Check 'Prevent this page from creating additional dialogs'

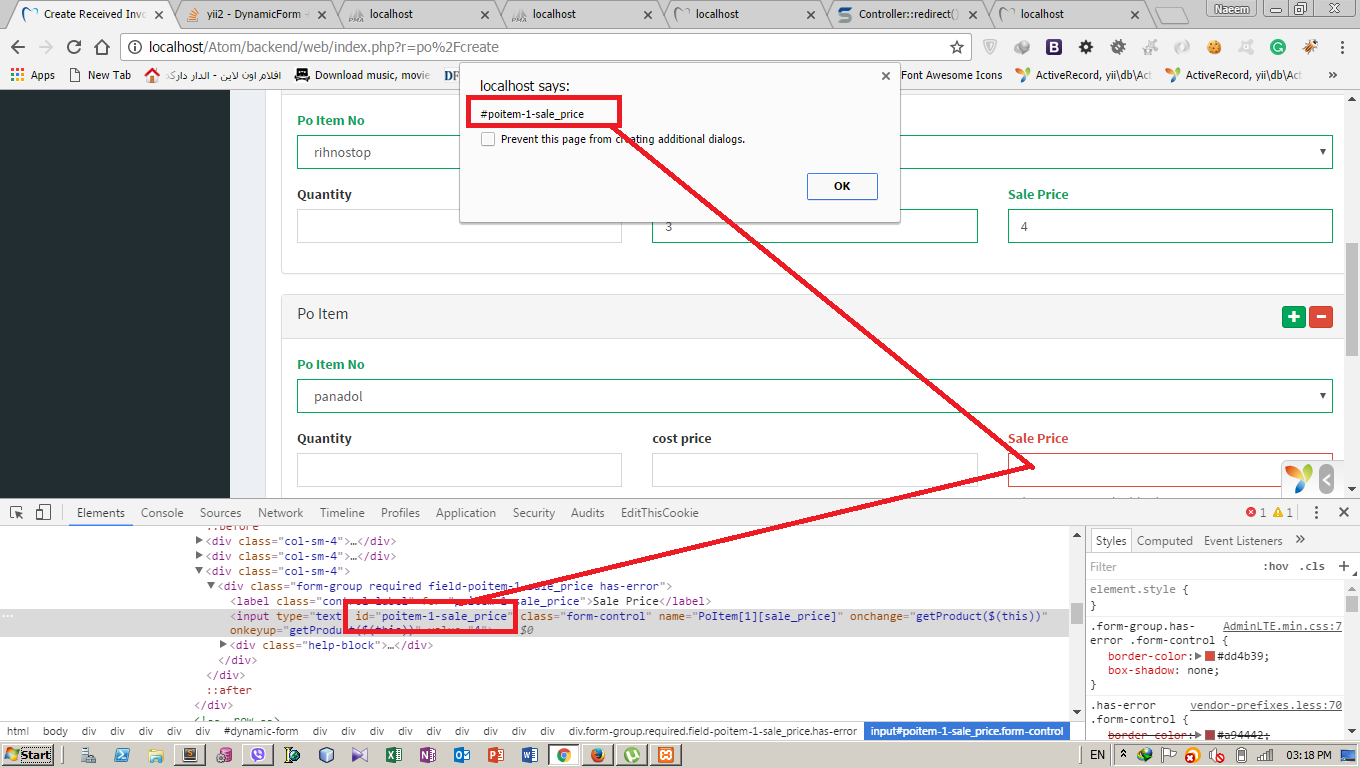click(488, 139)
